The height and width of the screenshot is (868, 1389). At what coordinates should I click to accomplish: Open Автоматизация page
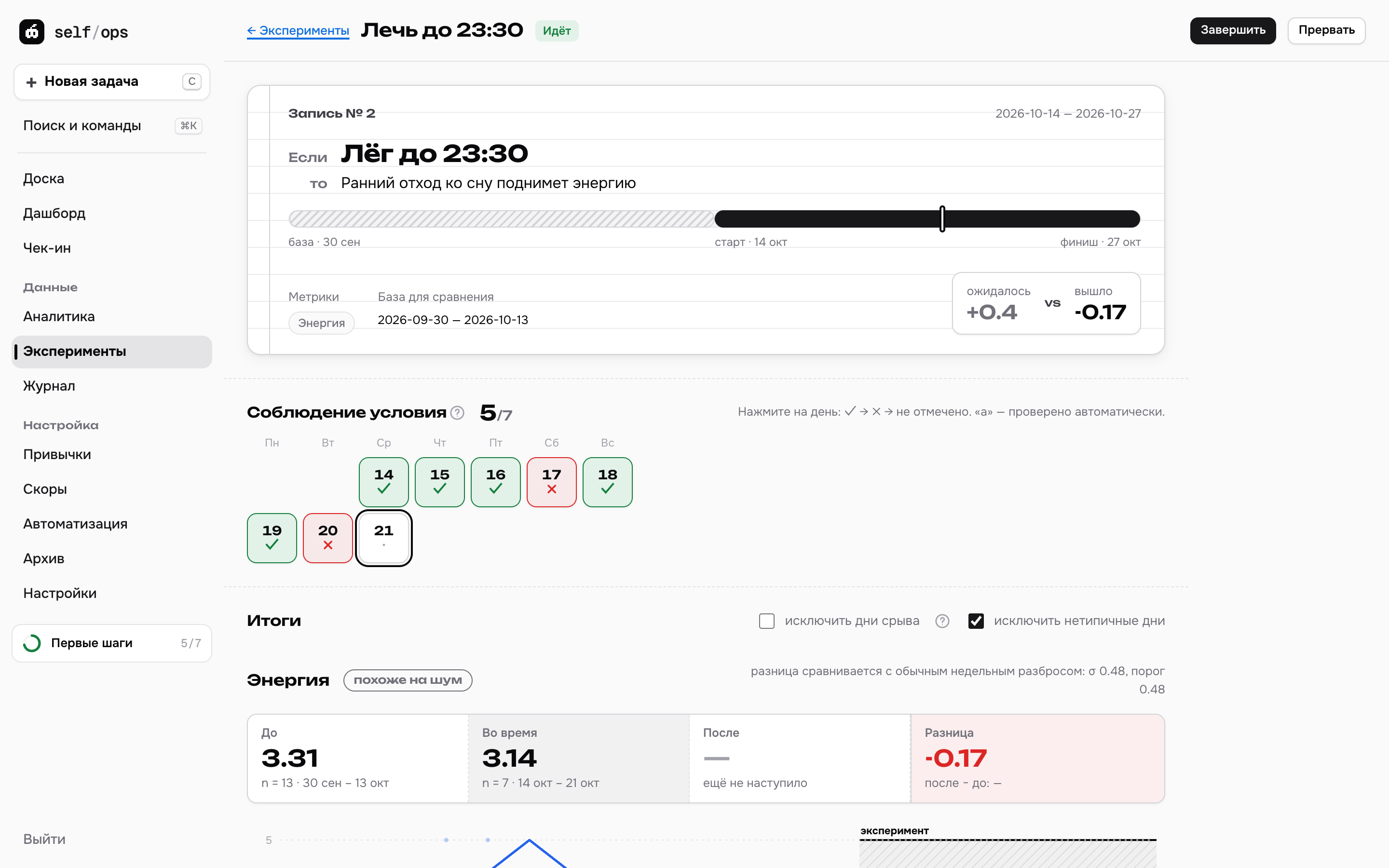tap(112, 524)
